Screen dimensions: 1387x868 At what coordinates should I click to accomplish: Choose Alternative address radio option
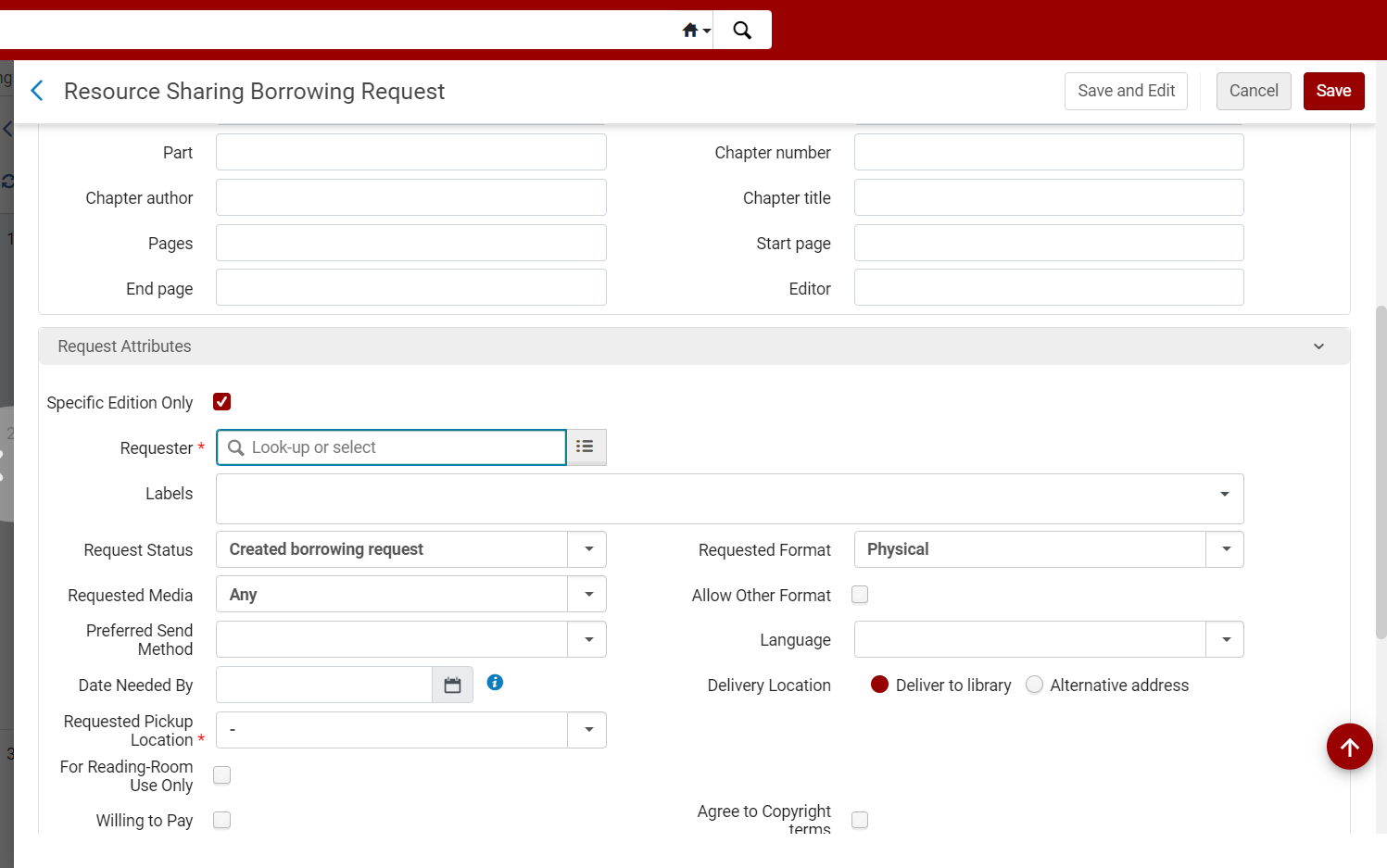1034,685
